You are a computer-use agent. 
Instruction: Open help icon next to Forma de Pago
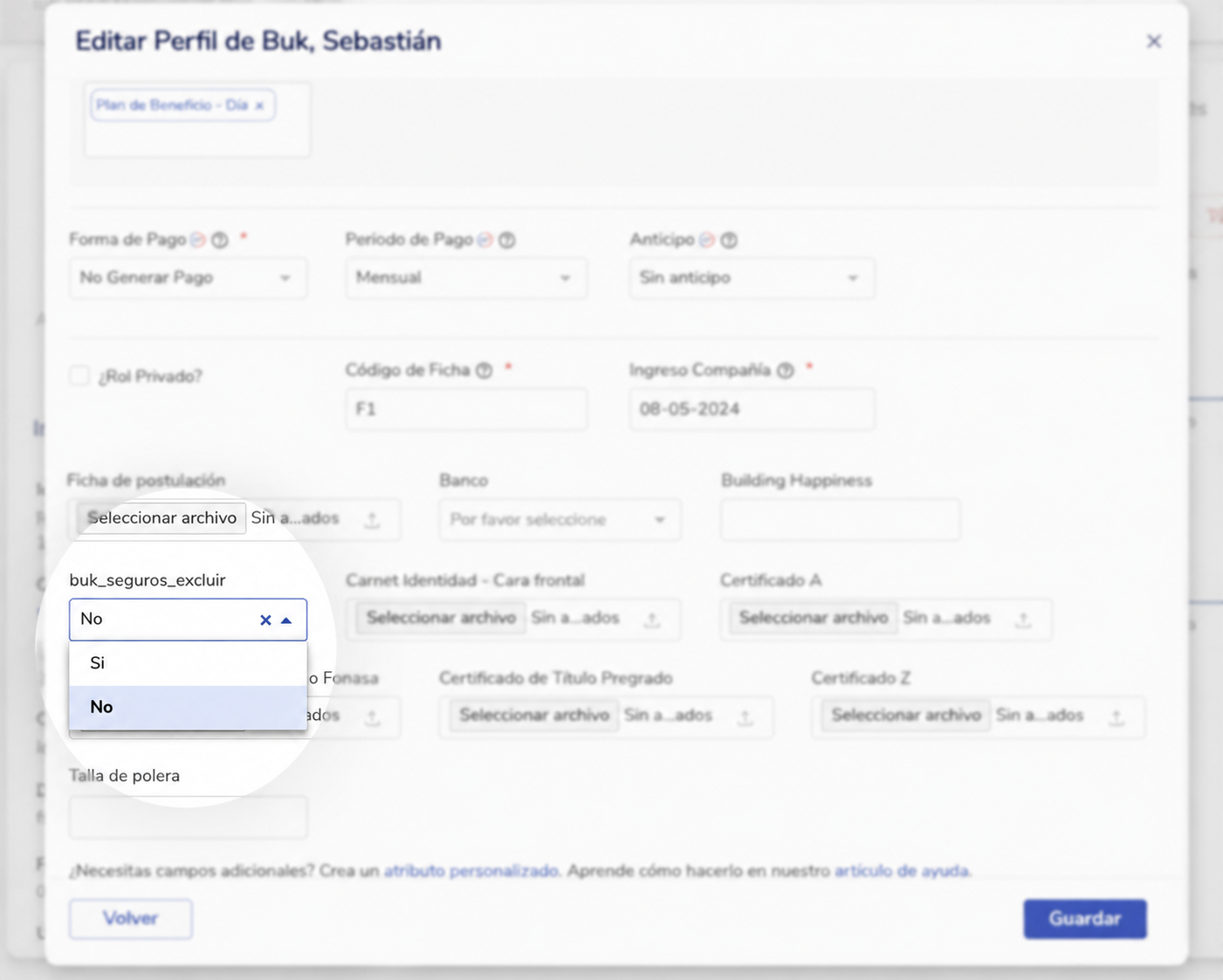coord(220,239)
